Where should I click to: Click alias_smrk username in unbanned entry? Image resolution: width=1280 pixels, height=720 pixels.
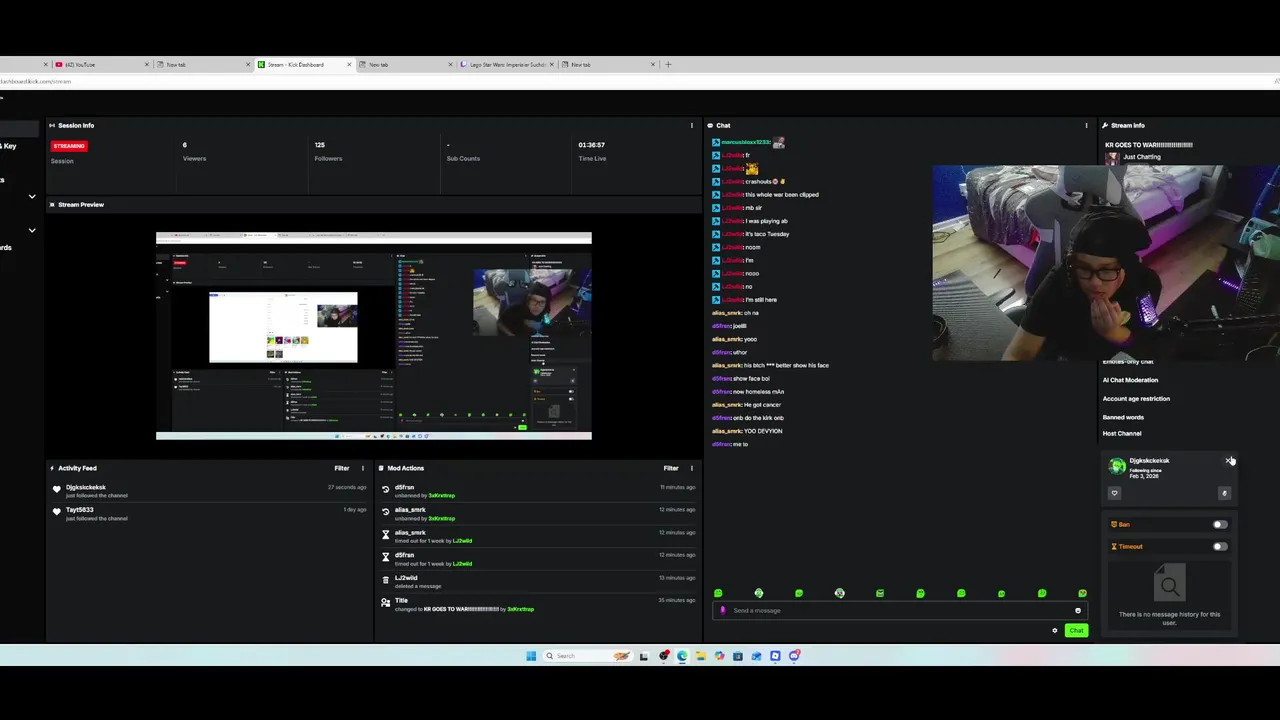(410, 510)
